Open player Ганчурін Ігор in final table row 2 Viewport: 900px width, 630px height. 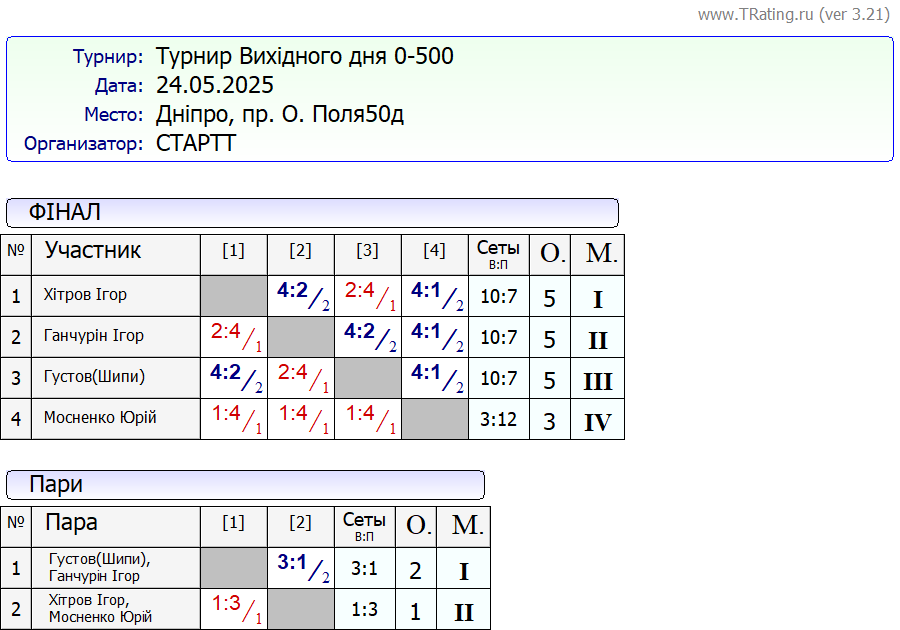coord(93,336)
